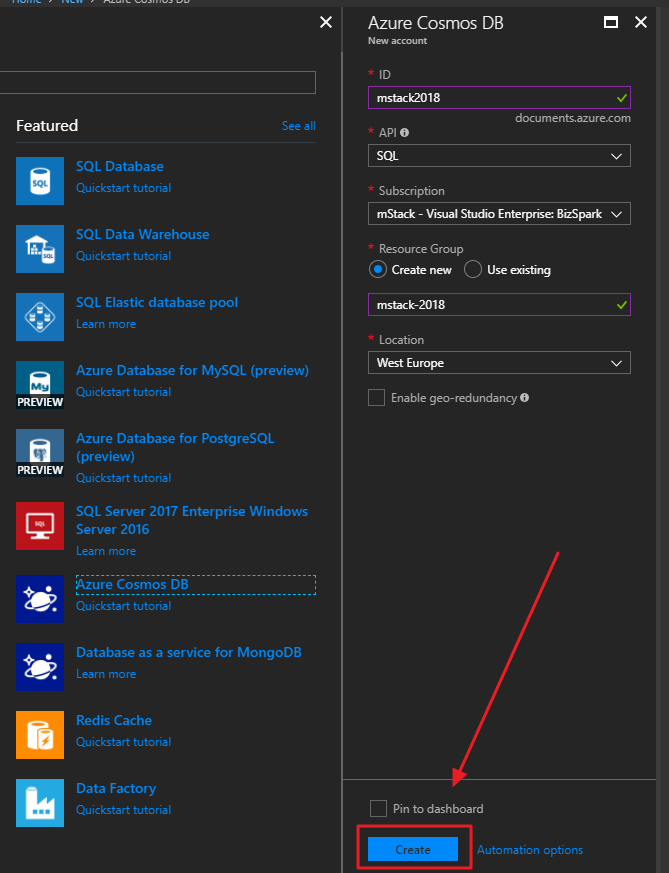Click the See all link
The height and width of the screenshot is (873, 669).
point(299,126)
